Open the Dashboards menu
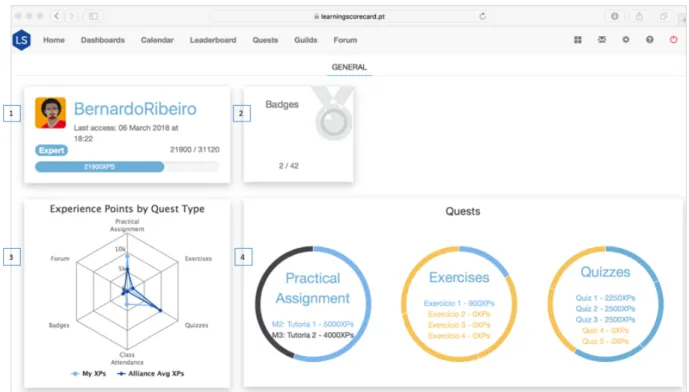Viewport: 689px width, 392px height. 103,40
